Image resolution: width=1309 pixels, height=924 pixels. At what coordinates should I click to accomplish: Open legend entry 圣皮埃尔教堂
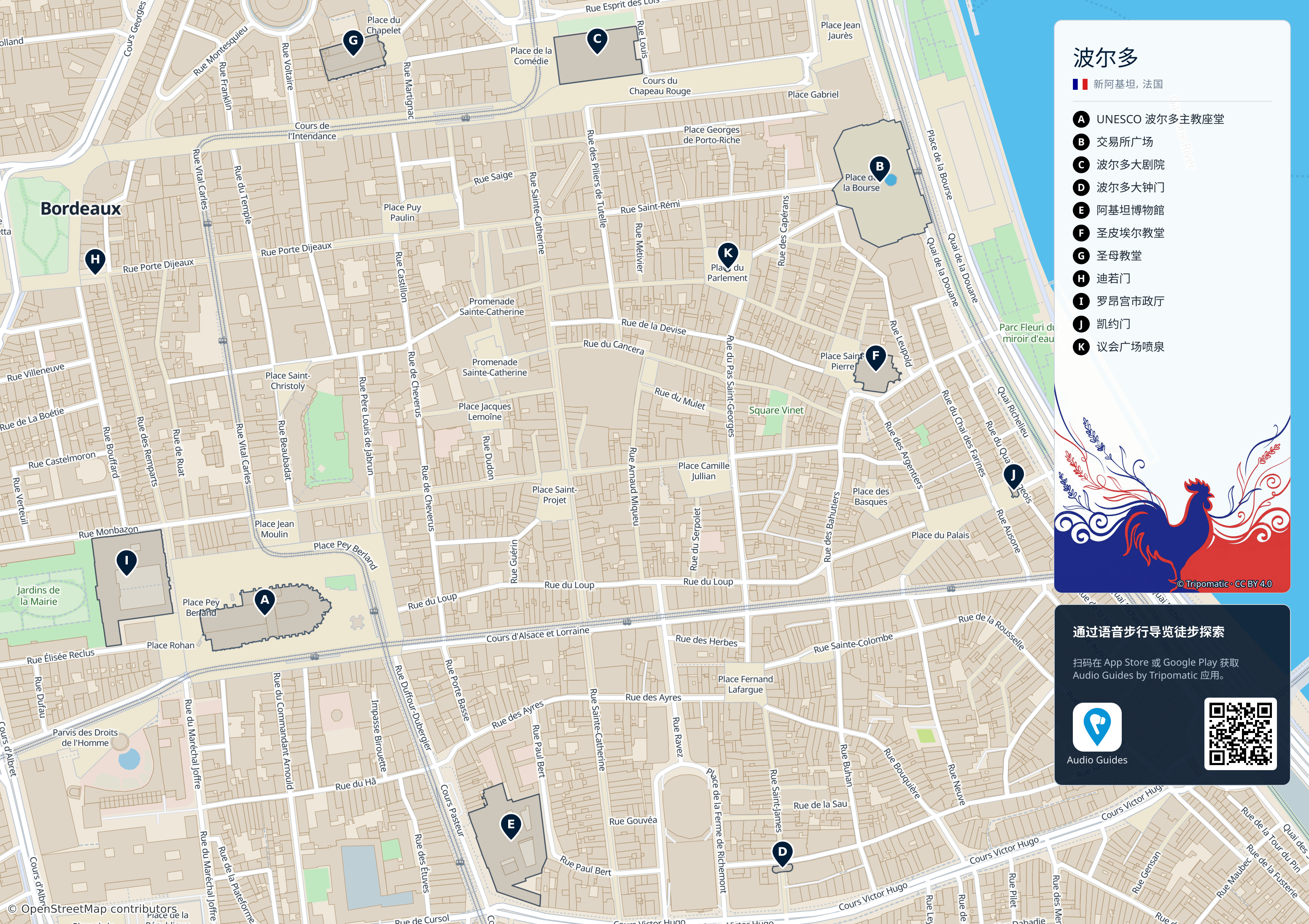1118,233
